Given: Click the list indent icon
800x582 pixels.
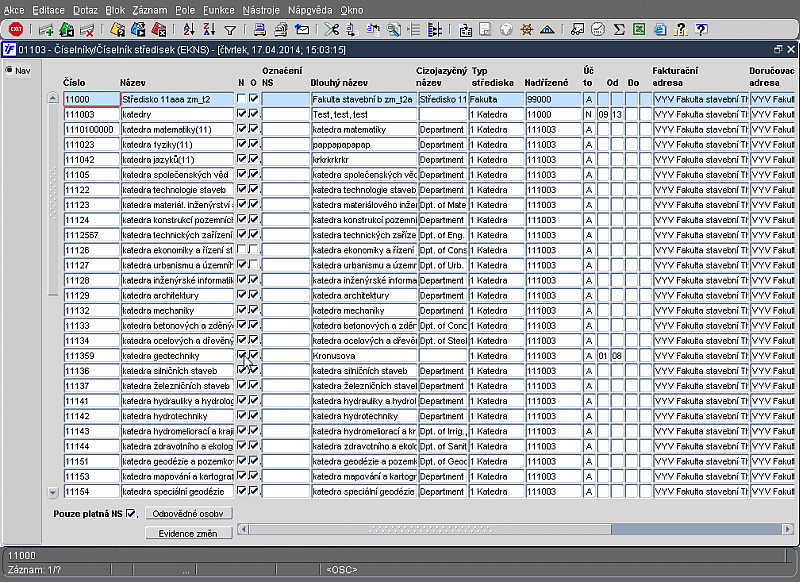Looking at the screenshot, I should click(414, 30).
